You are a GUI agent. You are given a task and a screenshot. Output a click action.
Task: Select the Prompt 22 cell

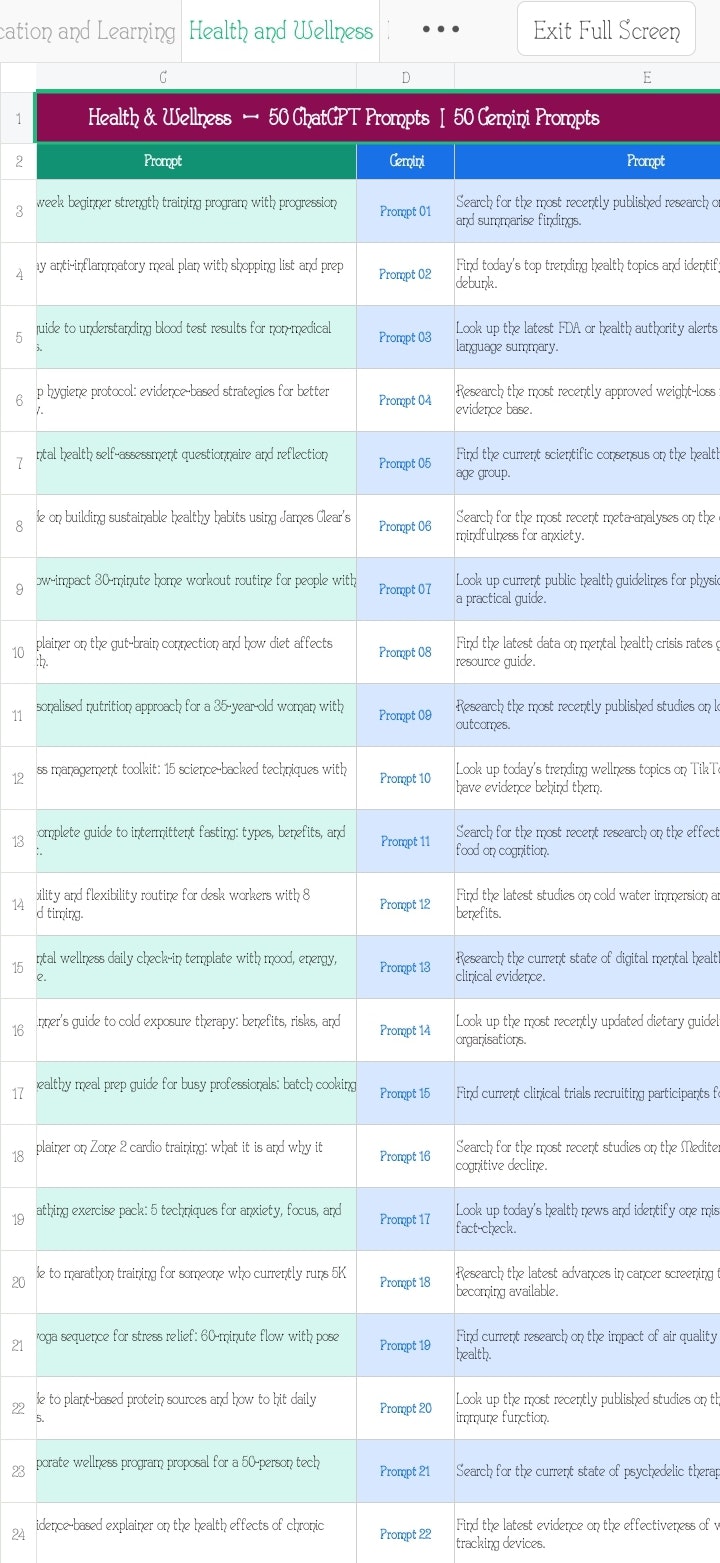[404, 1534]
